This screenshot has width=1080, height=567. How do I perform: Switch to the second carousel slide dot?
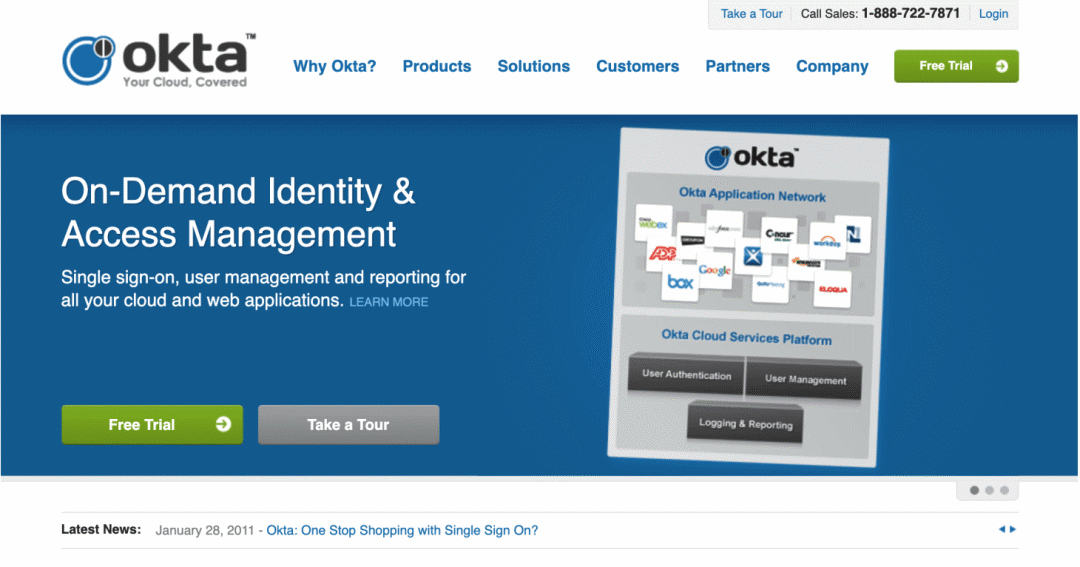(x=989, y=491)
